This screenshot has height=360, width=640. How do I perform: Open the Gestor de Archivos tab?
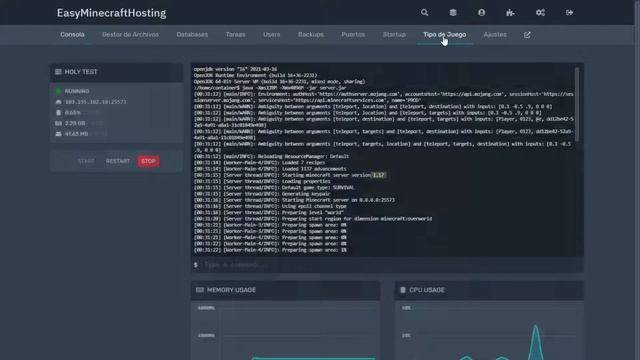pyautogui.click(x=130, y=35)
